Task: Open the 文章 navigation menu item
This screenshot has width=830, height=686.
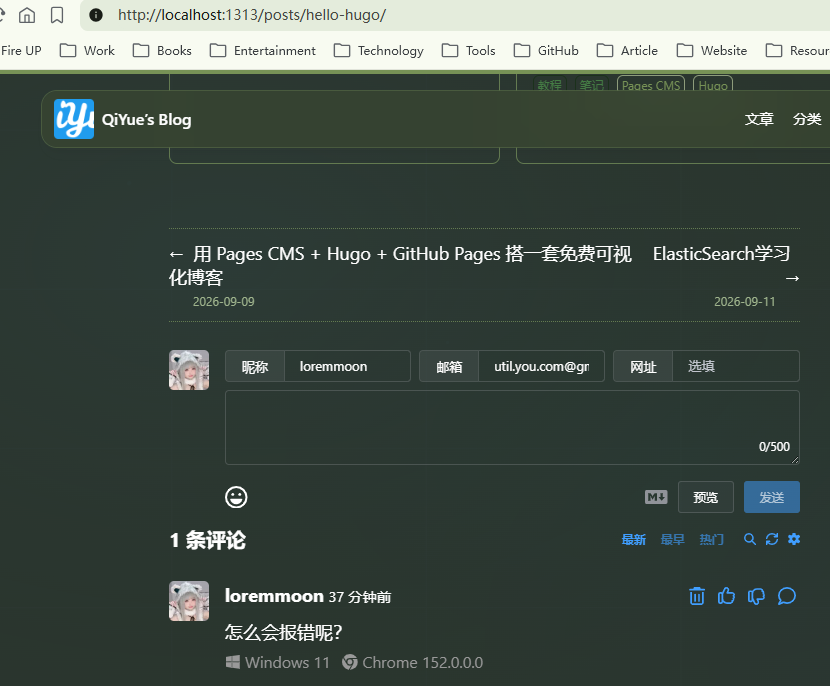Action: [x=759, y=119]
